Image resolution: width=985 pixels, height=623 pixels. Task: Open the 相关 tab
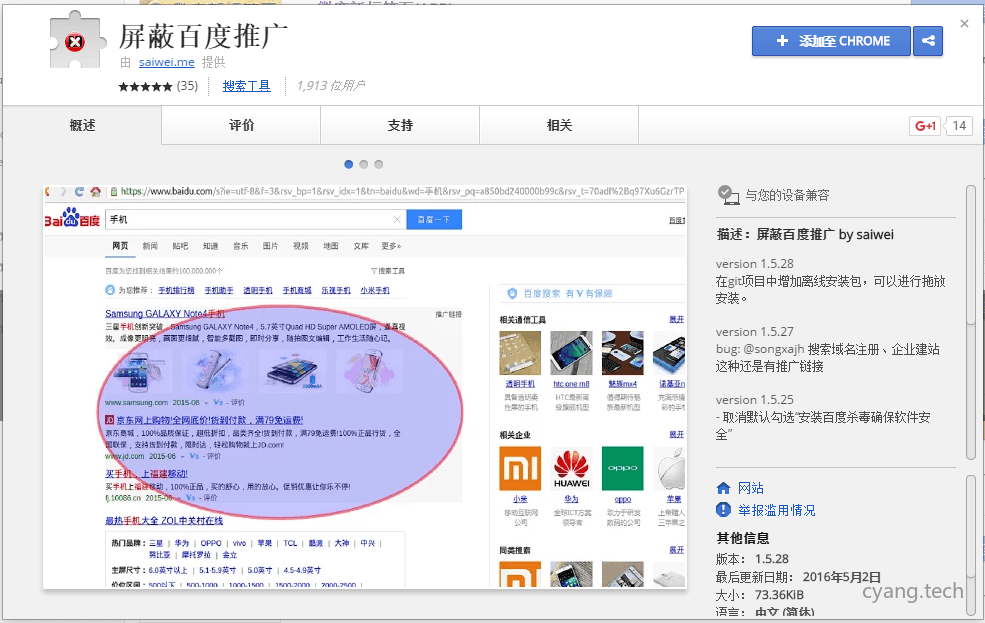point(559,125)
